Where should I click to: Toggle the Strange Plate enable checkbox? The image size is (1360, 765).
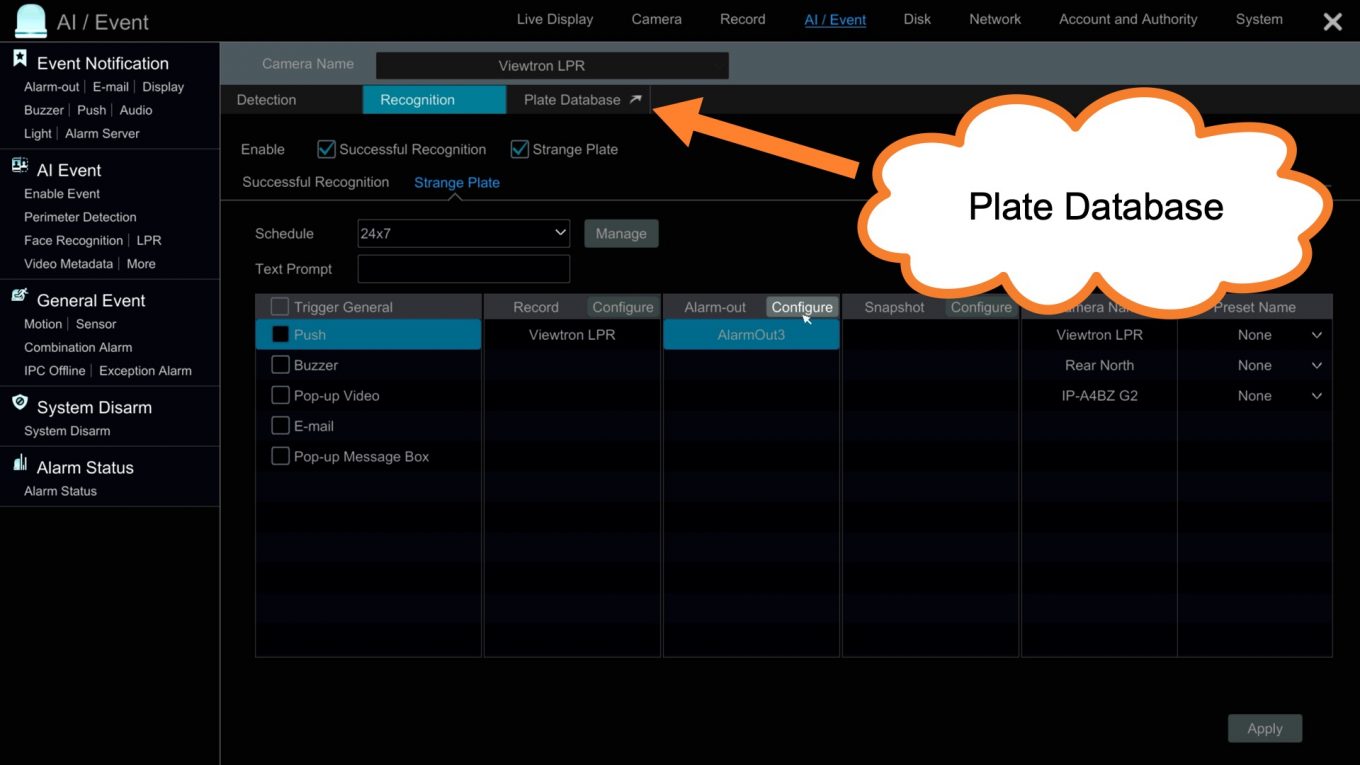coord(519,149)
